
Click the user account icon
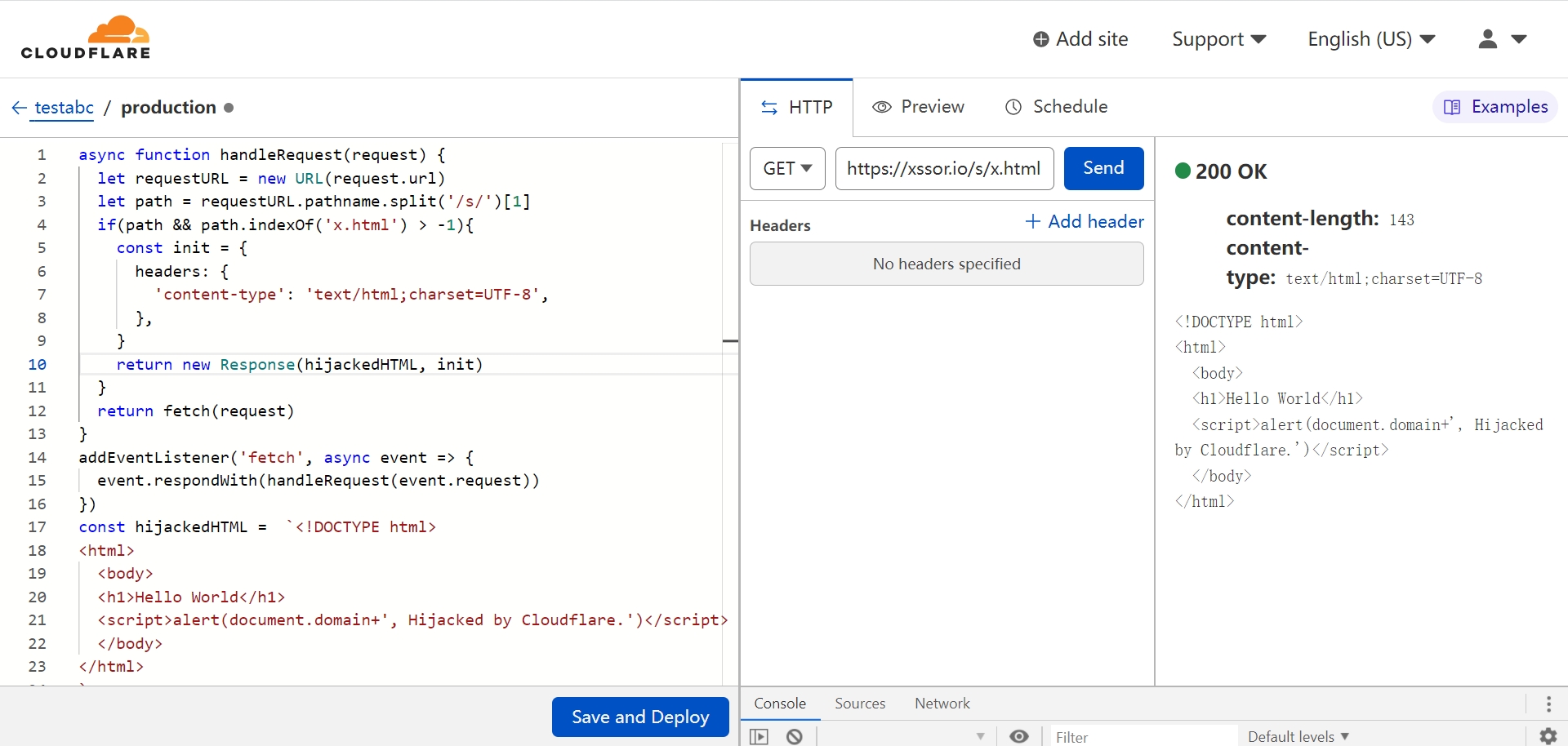(1487, 39)
